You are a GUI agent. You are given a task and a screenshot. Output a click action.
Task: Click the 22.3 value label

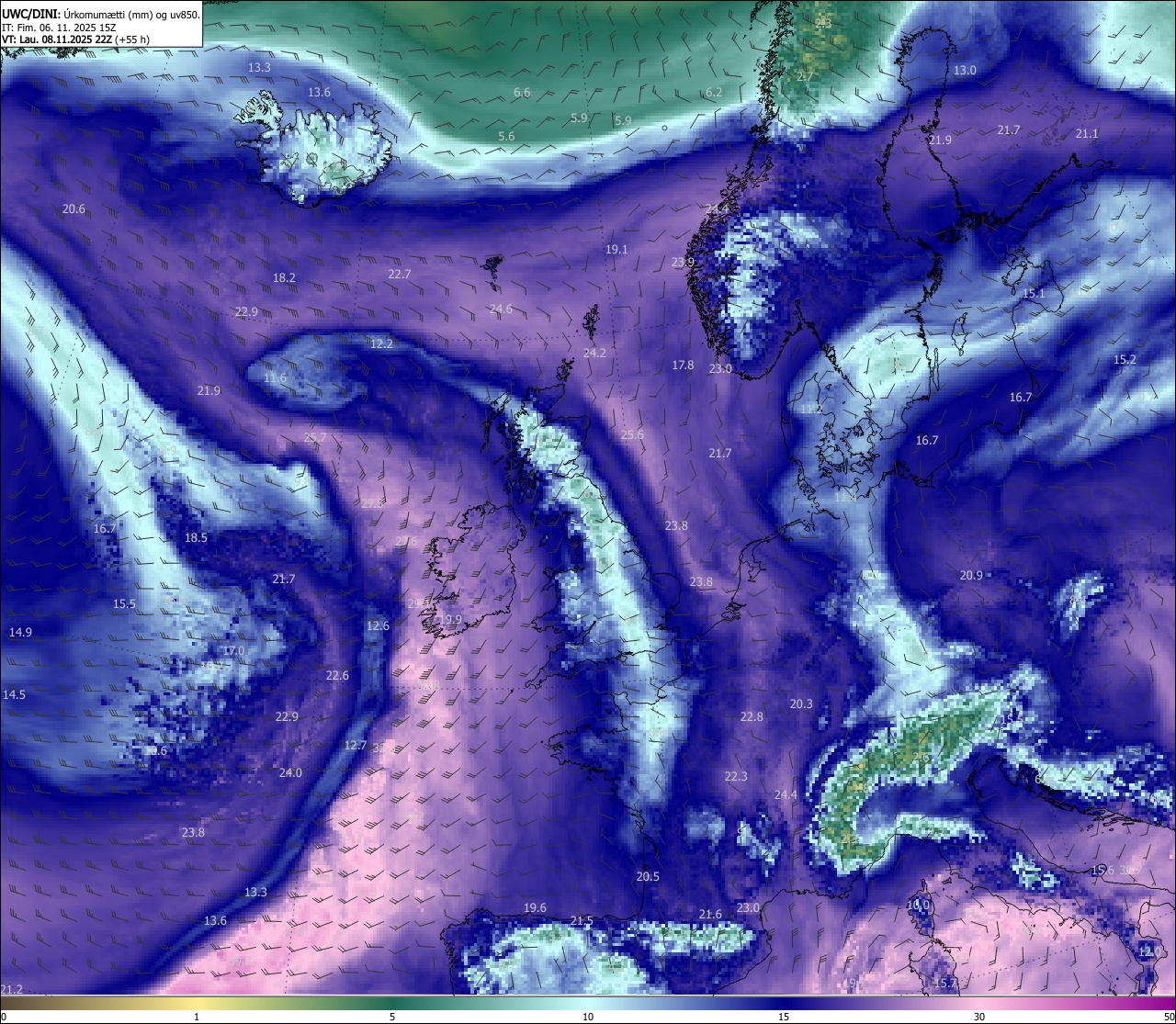[736, 777]
